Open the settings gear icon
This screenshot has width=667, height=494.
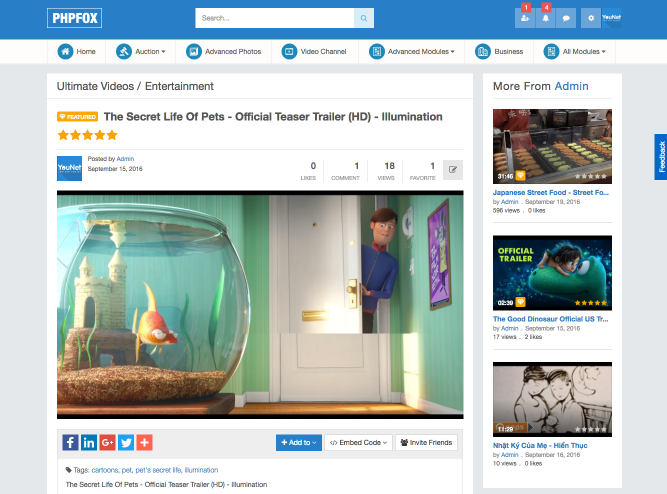(x=591, y=18)
